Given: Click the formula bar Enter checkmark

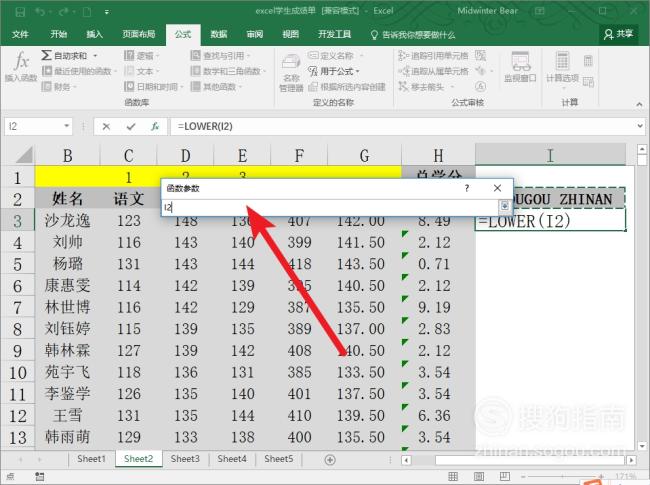Looking at the screenshot, I should pos(131,126).
